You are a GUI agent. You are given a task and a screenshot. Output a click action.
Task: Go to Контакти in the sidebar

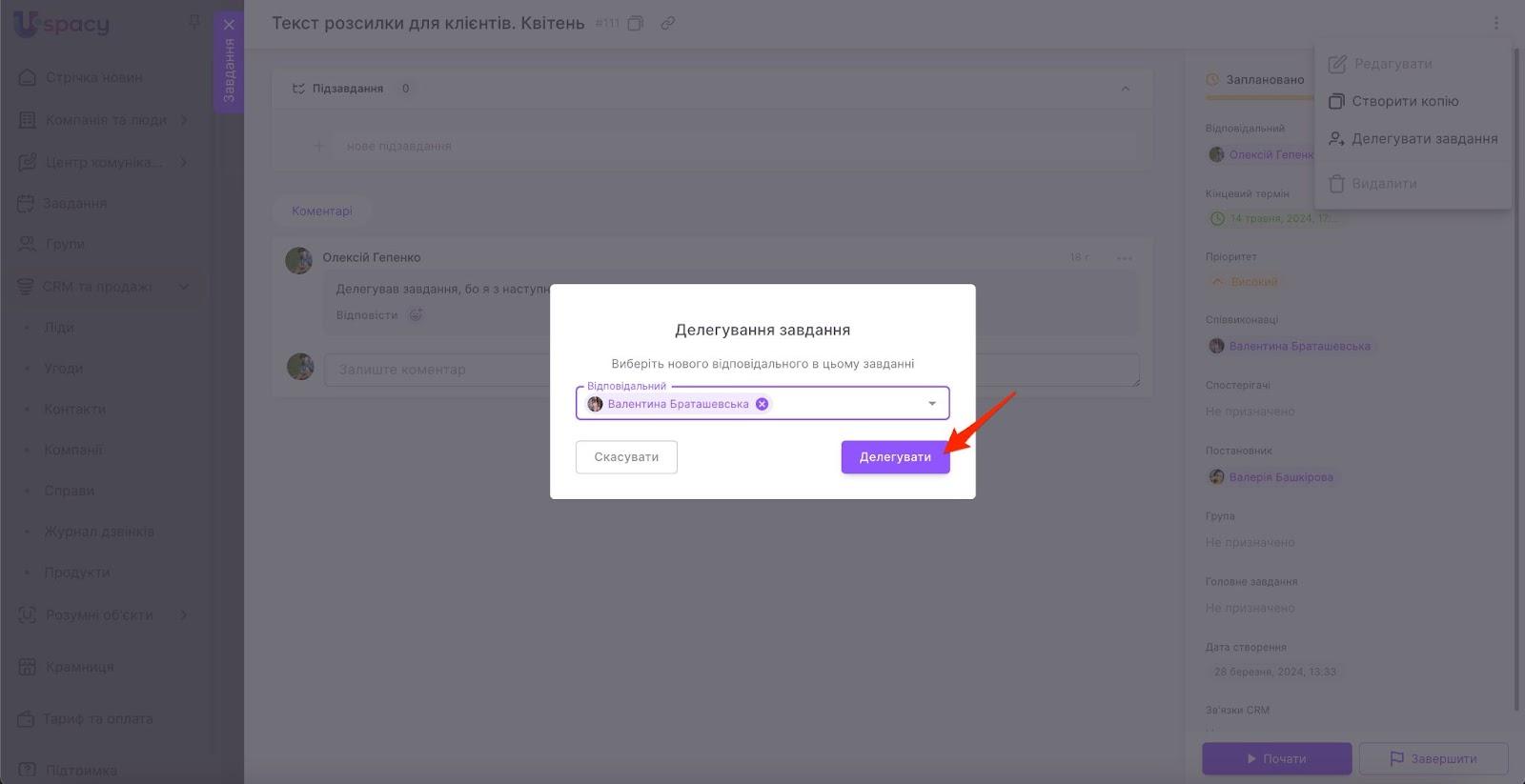coord(75,410)
